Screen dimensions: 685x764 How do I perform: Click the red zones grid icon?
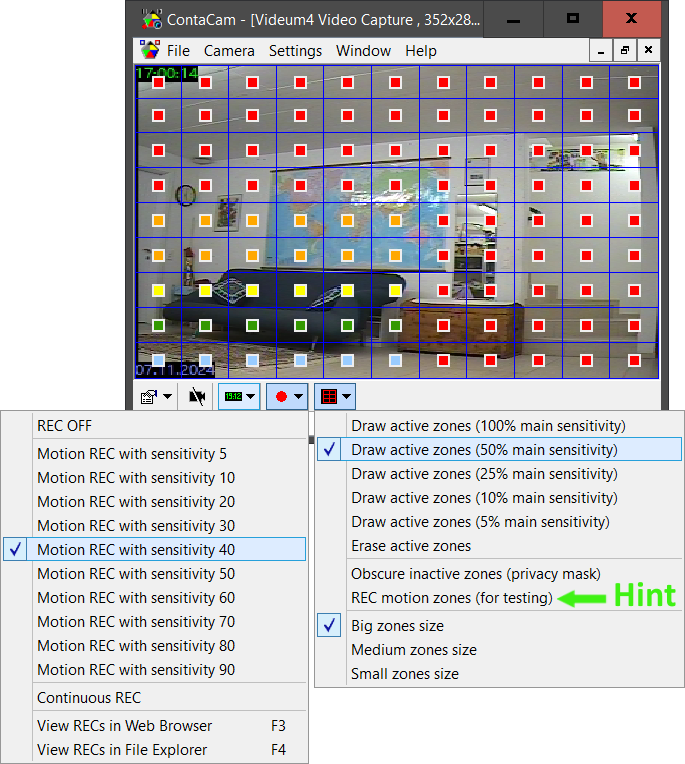(x=329, y=397)
